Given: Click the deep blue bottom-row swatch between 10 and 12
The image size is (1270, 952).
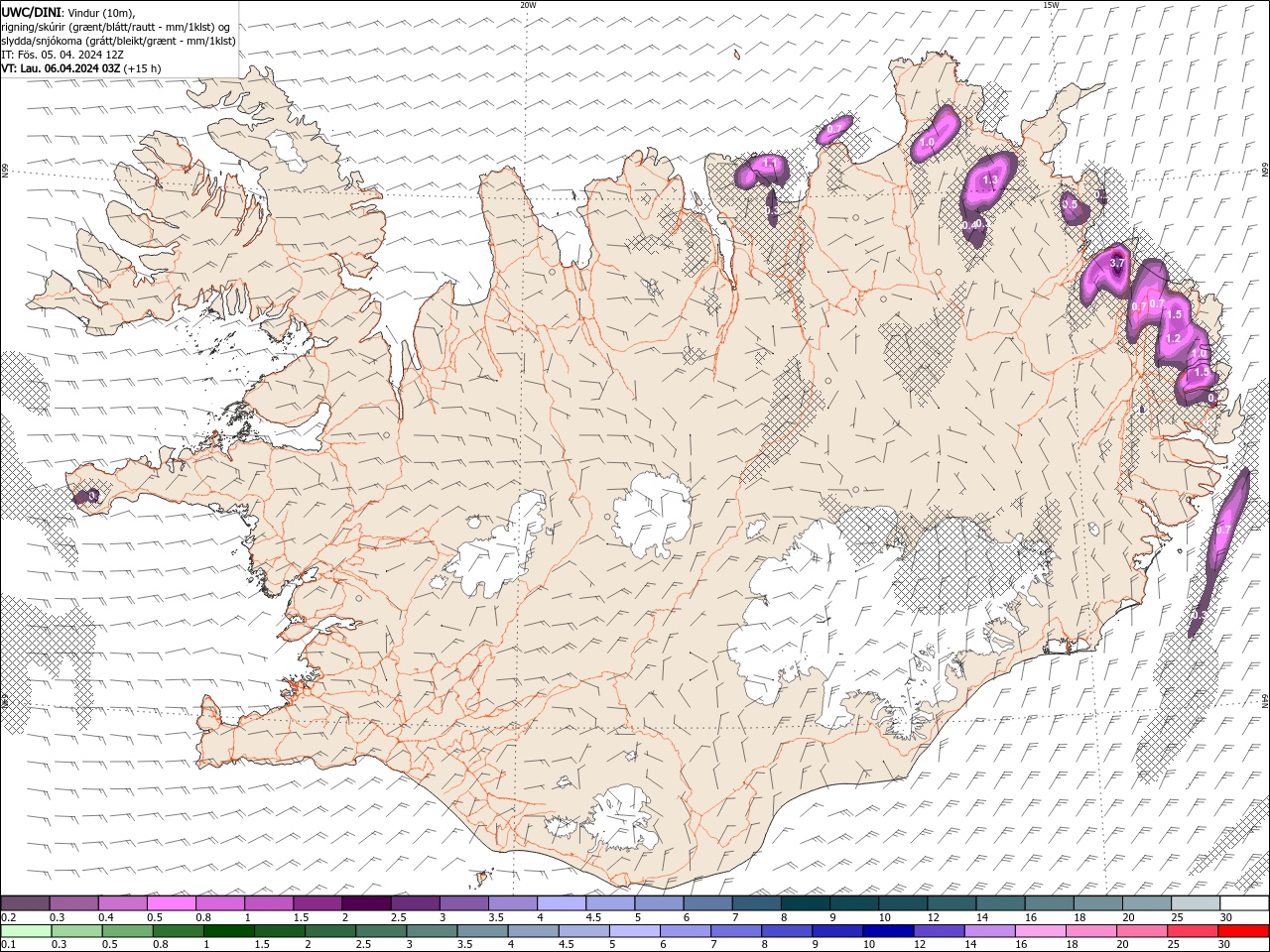Looking at the screenshot, I should (888, 931).
